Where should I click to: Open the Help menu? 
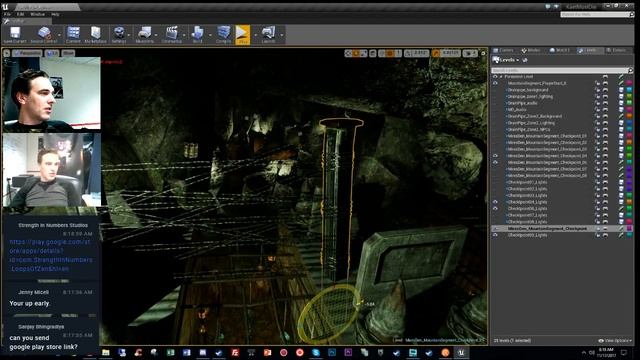(55, 14)
